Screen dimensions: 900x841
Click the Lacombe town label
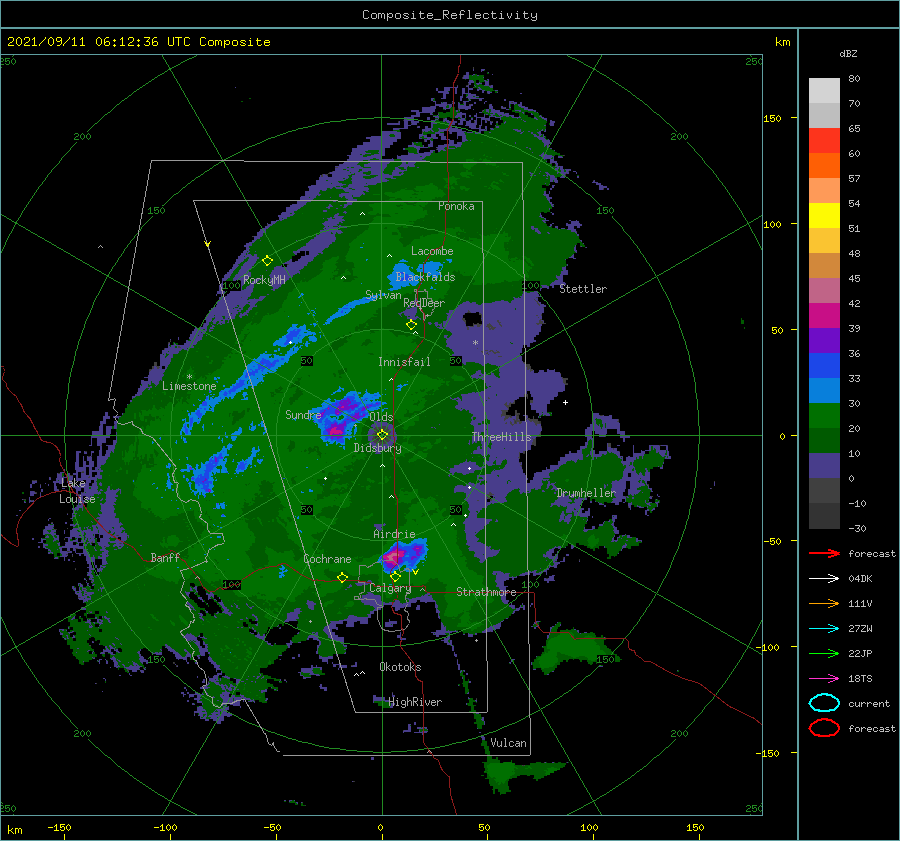(432, 251)
